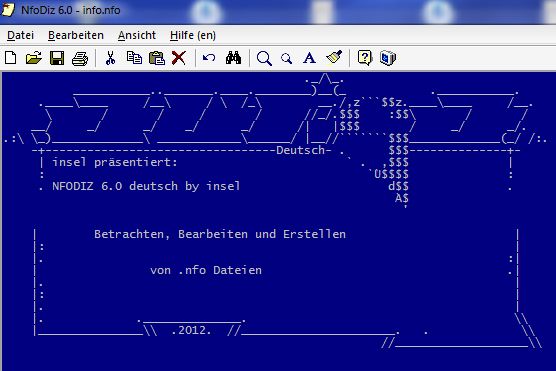
Task: Undo the last action
Action: coord(209,58)
